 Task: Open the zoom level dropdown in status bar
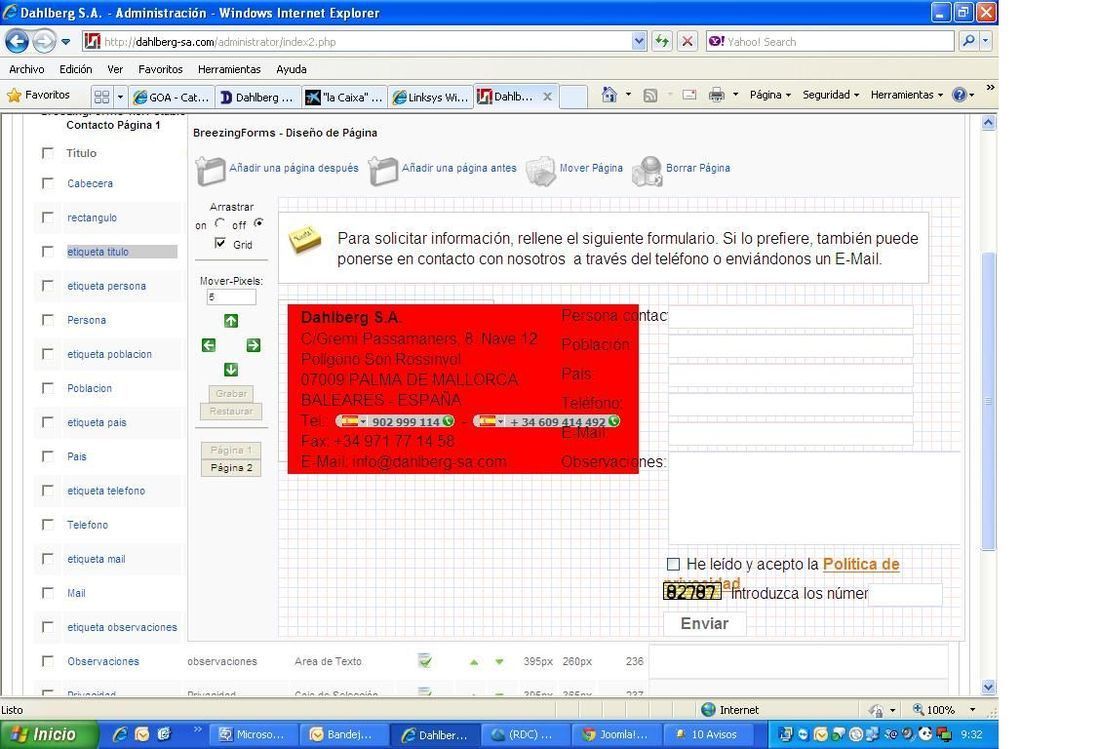[972, 710]
